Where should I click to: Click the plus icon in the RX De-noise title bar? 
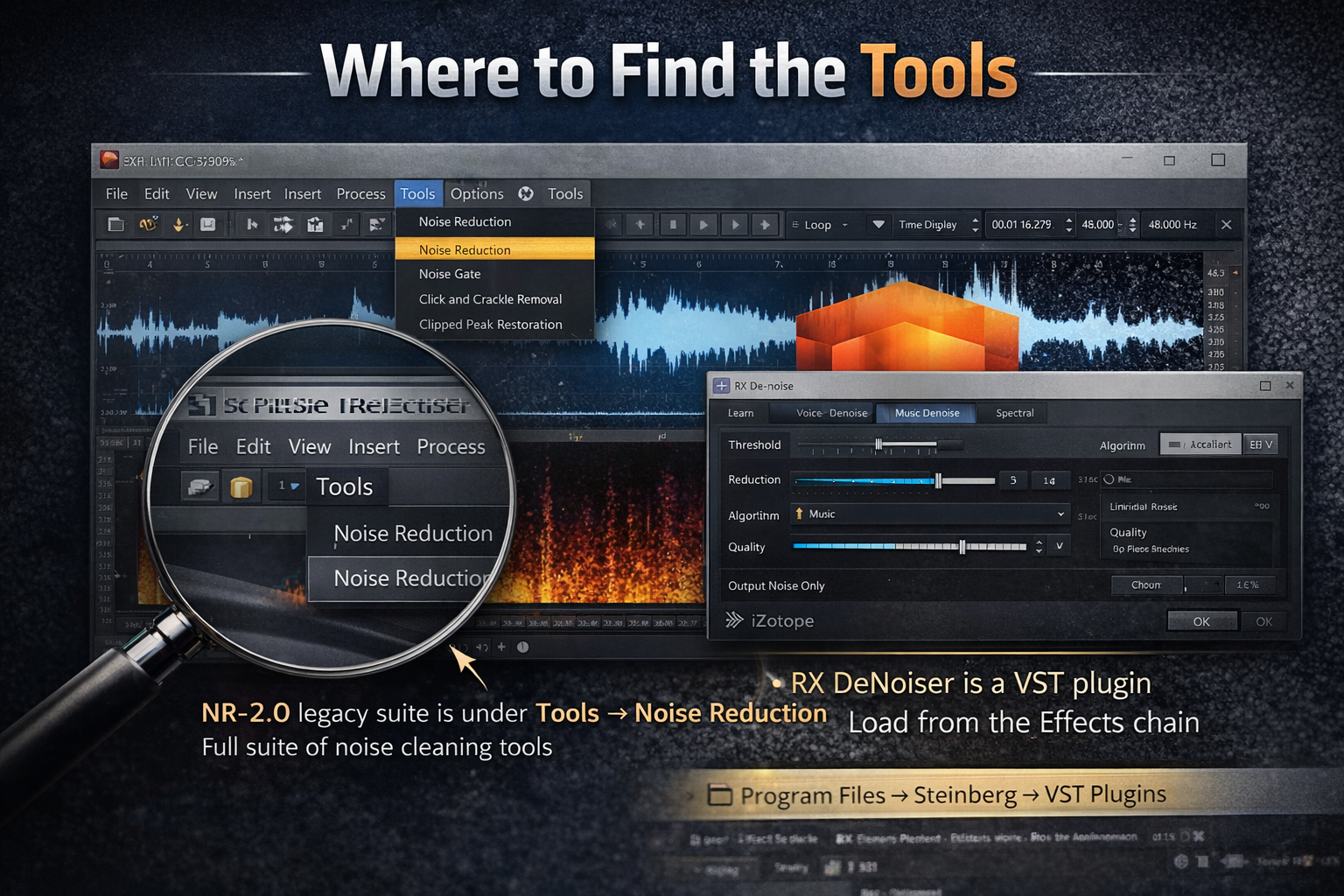click(721, 386)
